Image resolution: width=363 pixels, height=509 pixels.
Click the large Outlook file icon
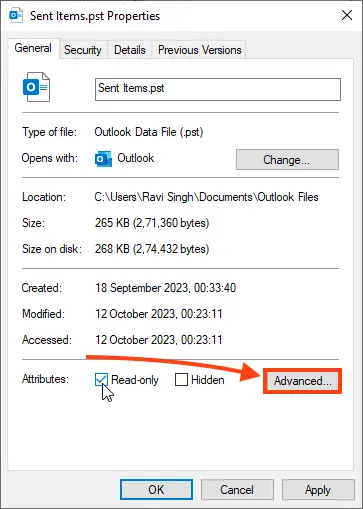pyautogui.click(x=36, y=87)
